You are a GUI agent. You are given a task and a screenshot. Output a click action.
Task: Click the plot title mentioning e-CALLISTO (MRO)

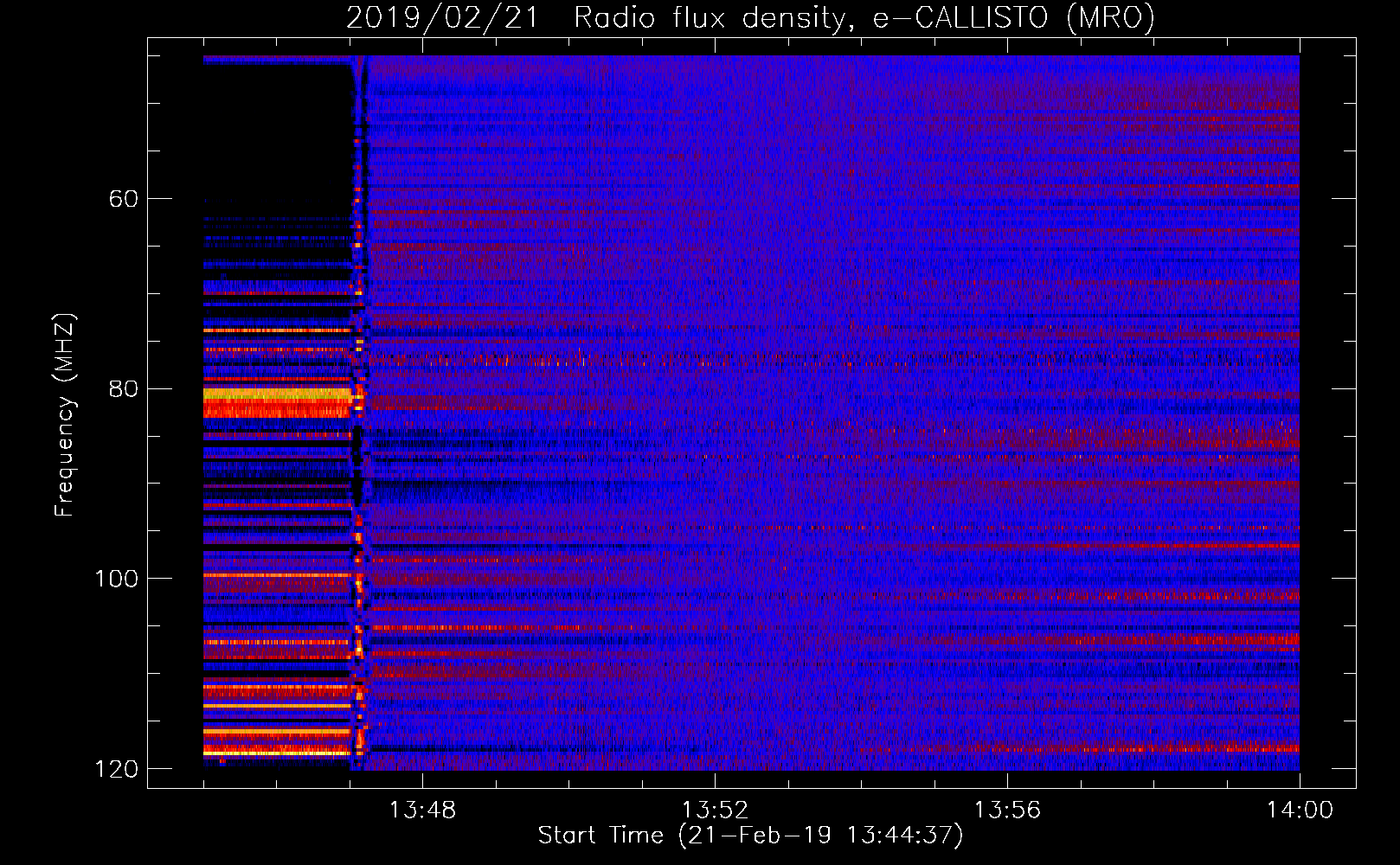(750, 17)
